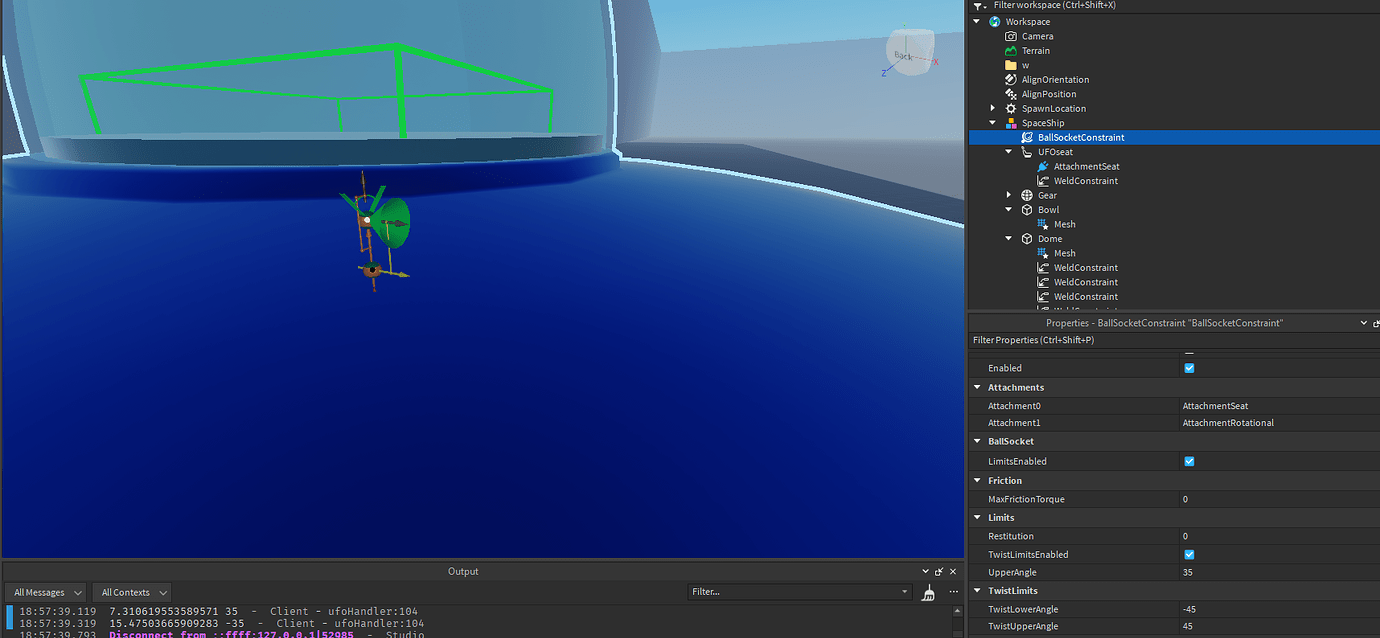Toggle the Enabled checkbox
The width and height of the screenshot is (1380, 638).
click(1189, 368)
